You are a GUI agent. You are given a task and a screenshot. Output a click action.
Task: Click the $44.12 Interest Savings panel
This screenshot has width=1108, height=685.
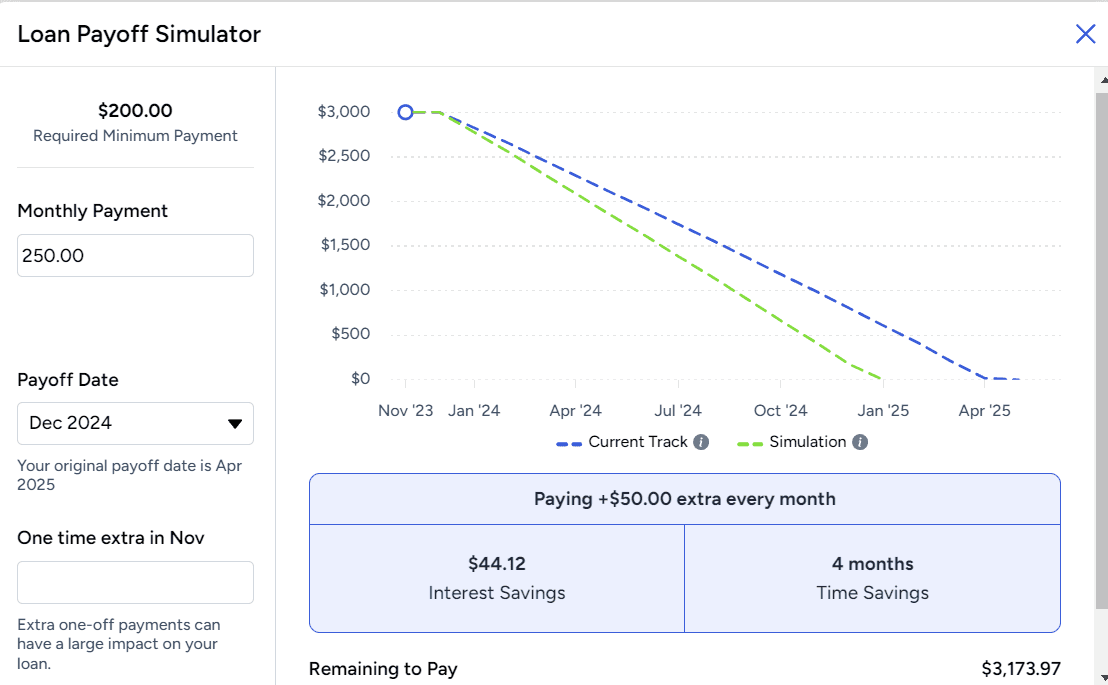click(497, 578)
